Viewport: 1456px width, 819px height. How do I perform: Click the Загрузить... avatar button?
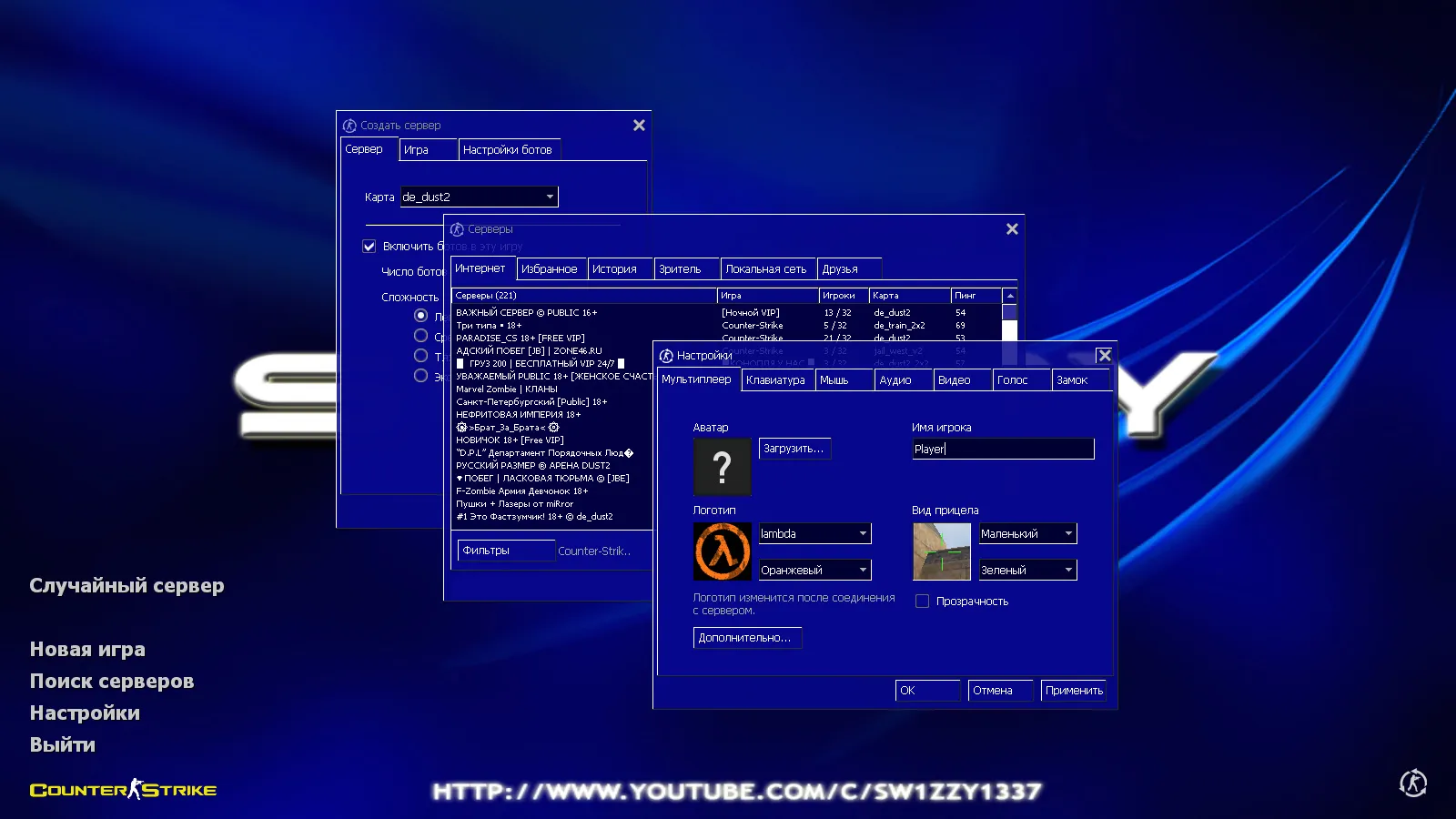point(794,448)
